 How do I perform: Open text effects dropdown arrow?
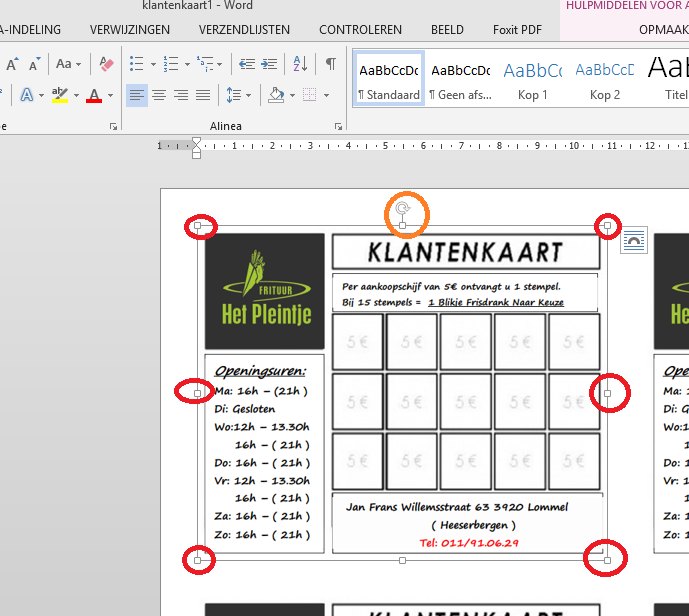pos(41,95)
